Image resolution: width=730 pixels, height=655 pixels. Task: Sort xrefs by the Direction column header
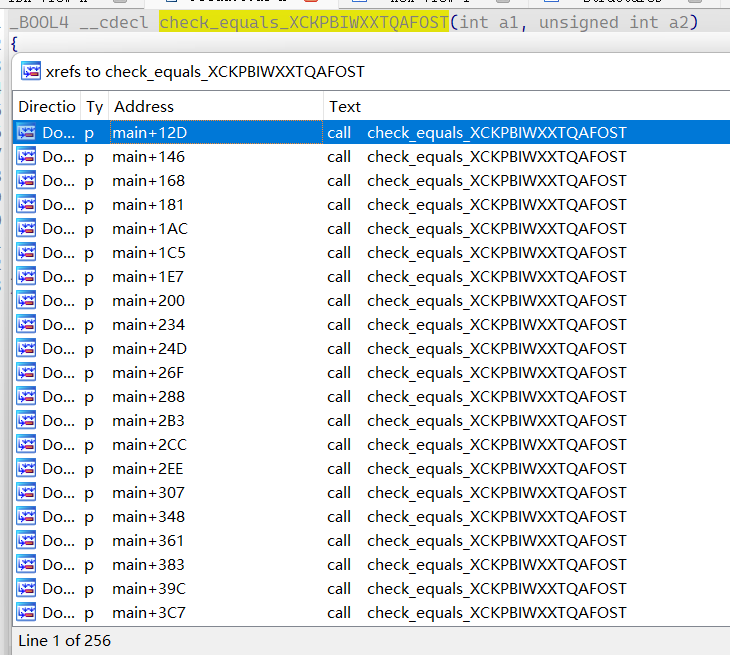click(47, 107)
